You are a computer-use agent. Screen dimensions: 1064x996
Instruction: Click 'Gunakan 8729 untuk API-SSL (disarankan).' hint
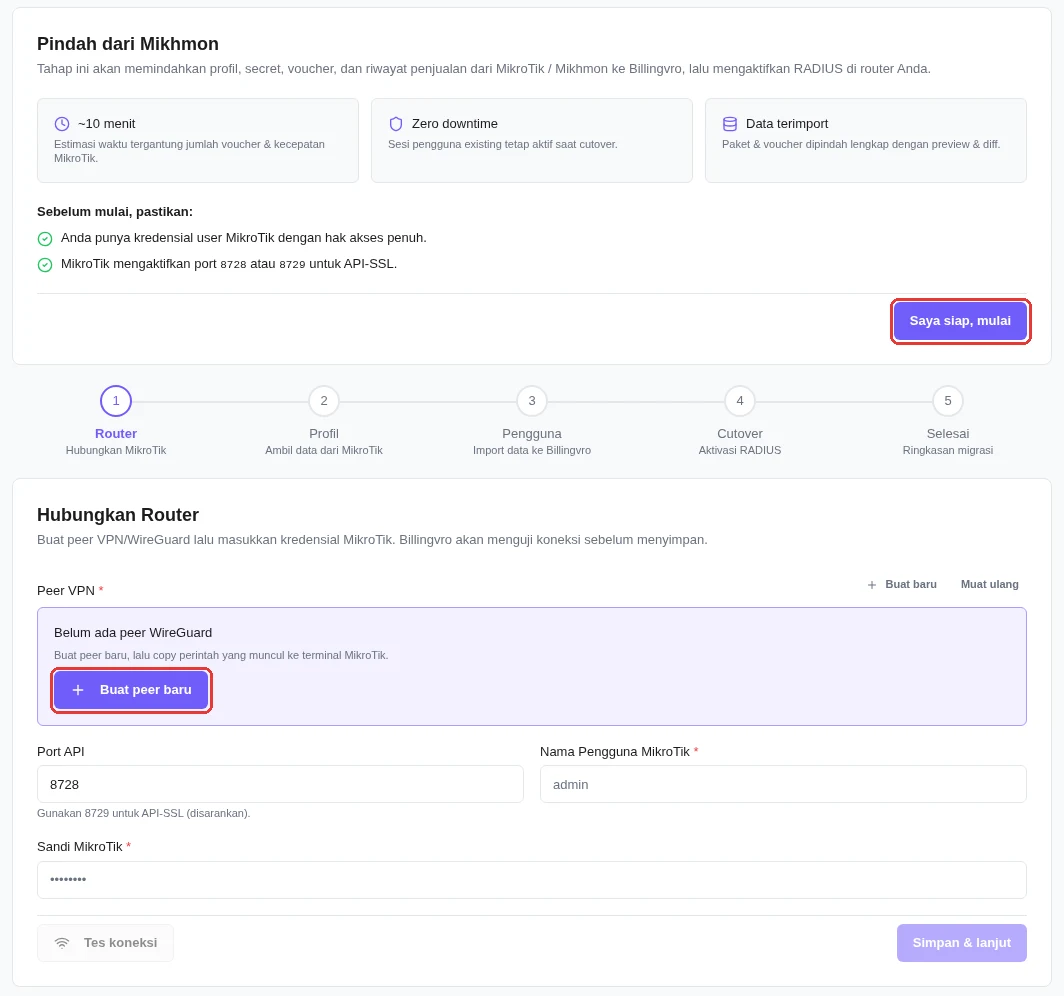tap(144, 813)
